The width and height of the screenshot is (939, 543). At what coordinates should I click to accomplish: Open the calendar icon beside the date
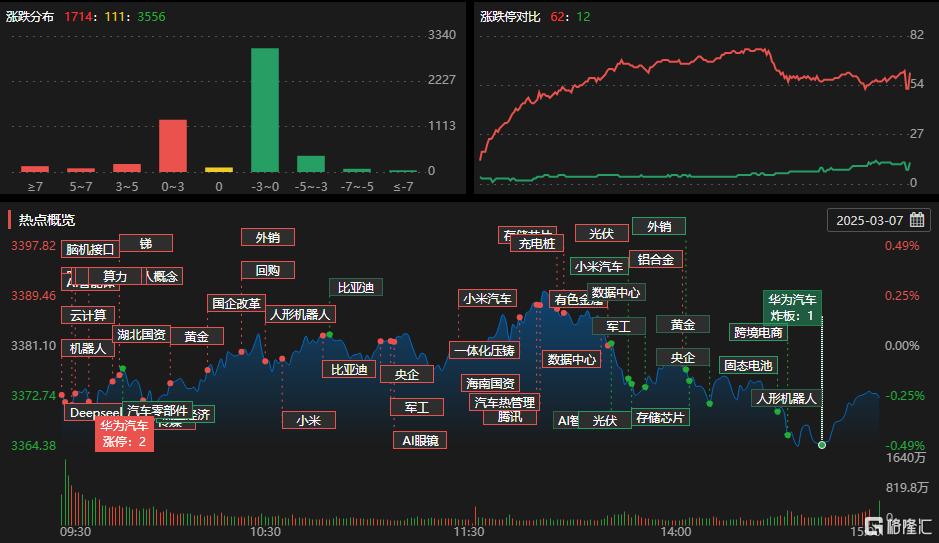[x=916, y=220]
